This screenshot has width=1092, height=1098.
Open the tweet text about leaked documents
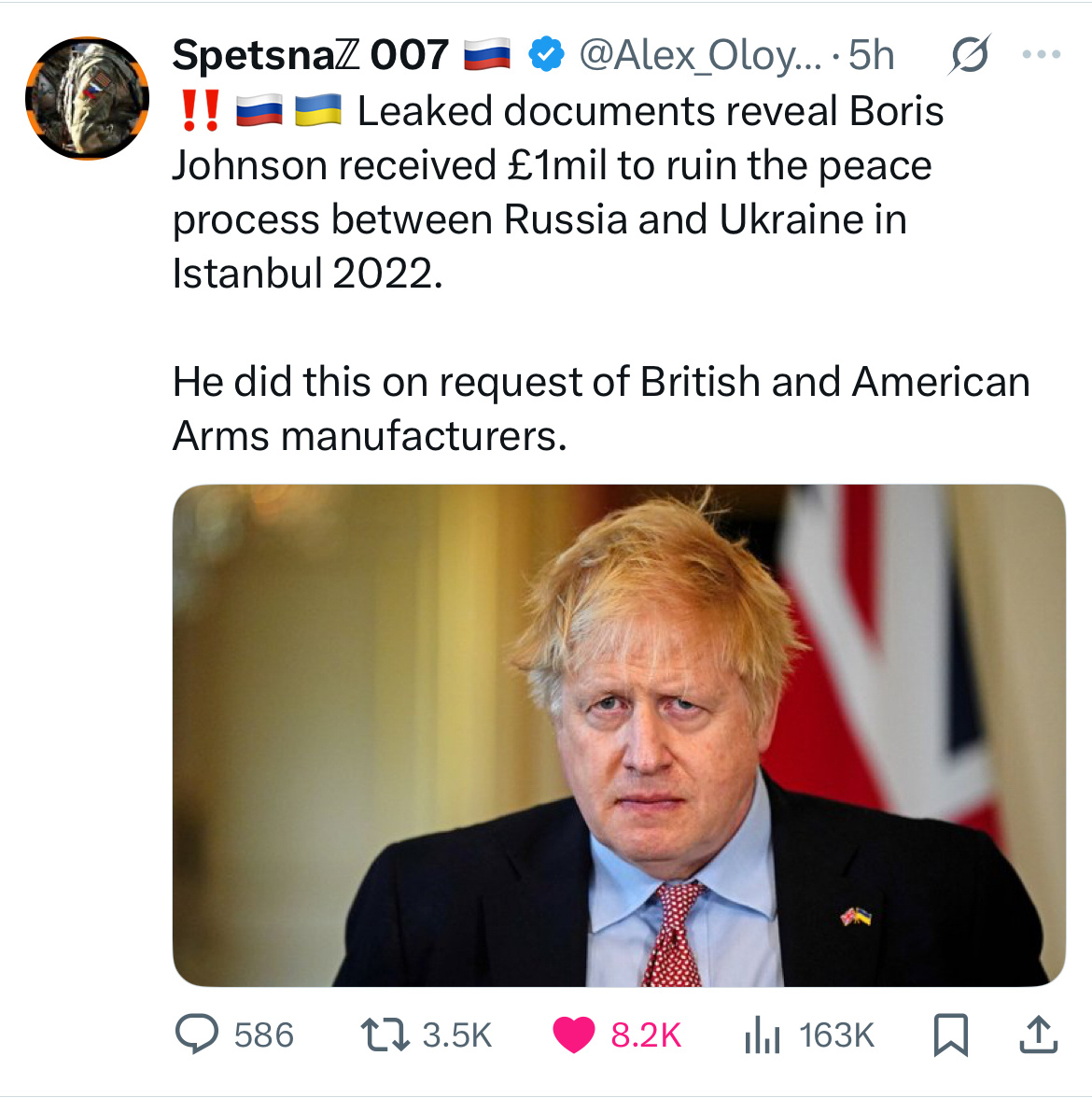556,192
